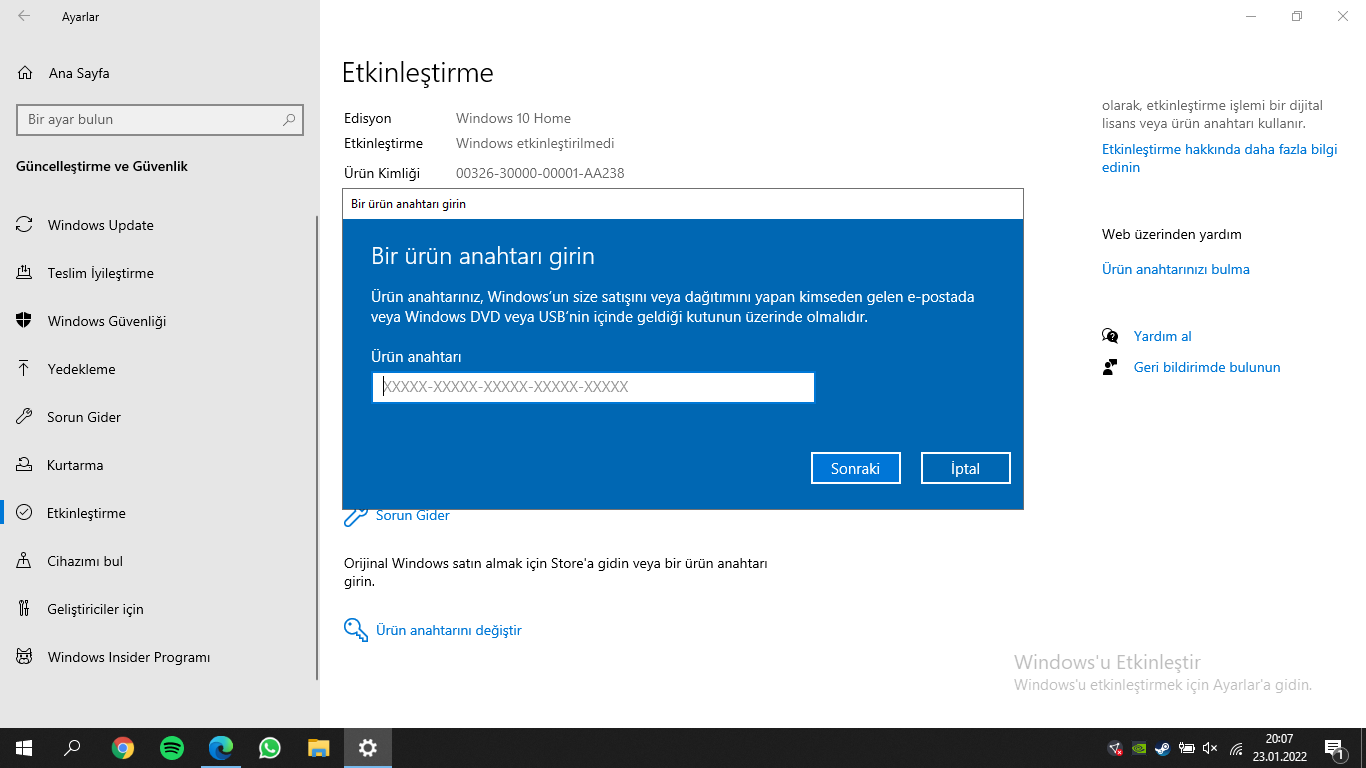The image size is (1366, 768).
Task: Open the Windows Start menu
Action: (x=24, y=748)
